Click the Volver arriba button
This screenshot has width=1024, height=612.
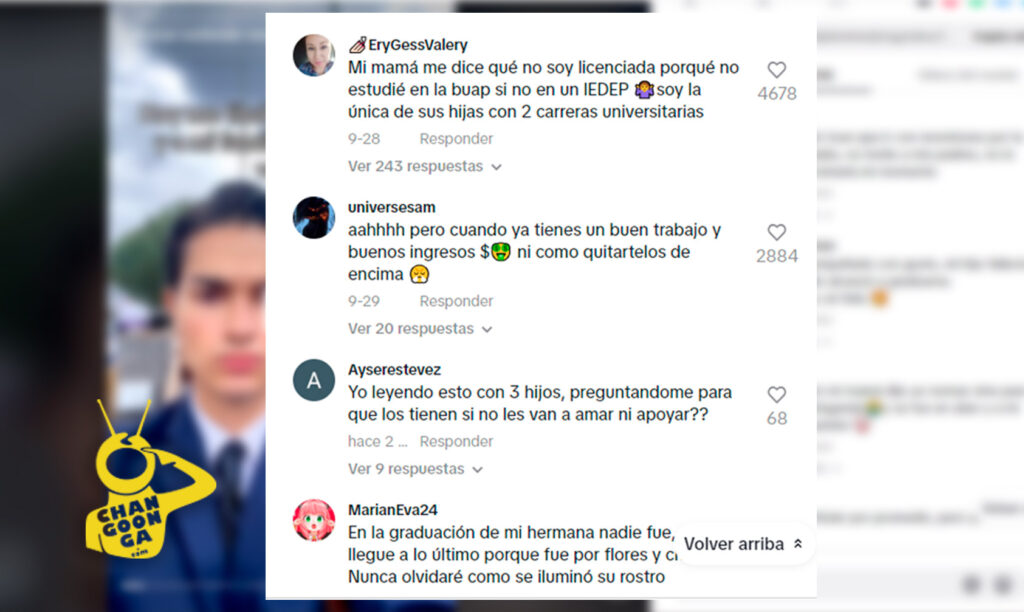744,543
